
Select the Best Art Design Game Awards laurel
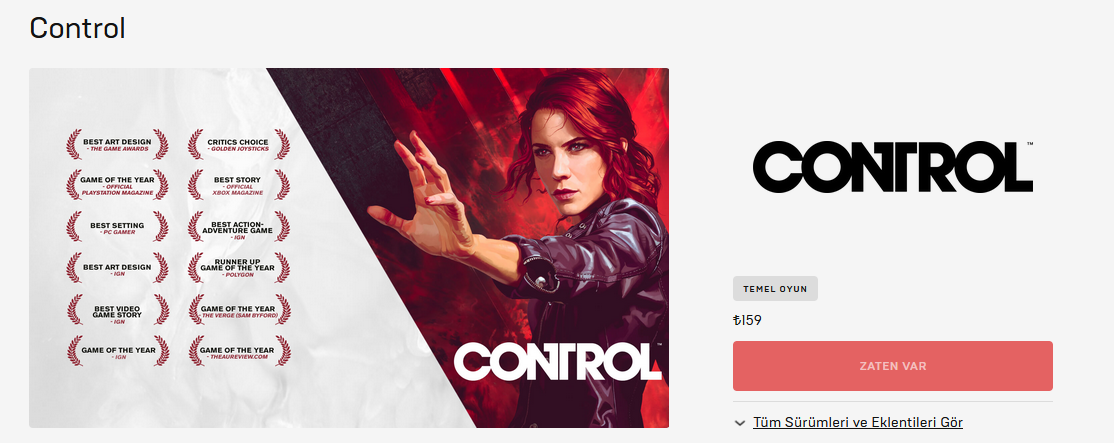(117, 144)
